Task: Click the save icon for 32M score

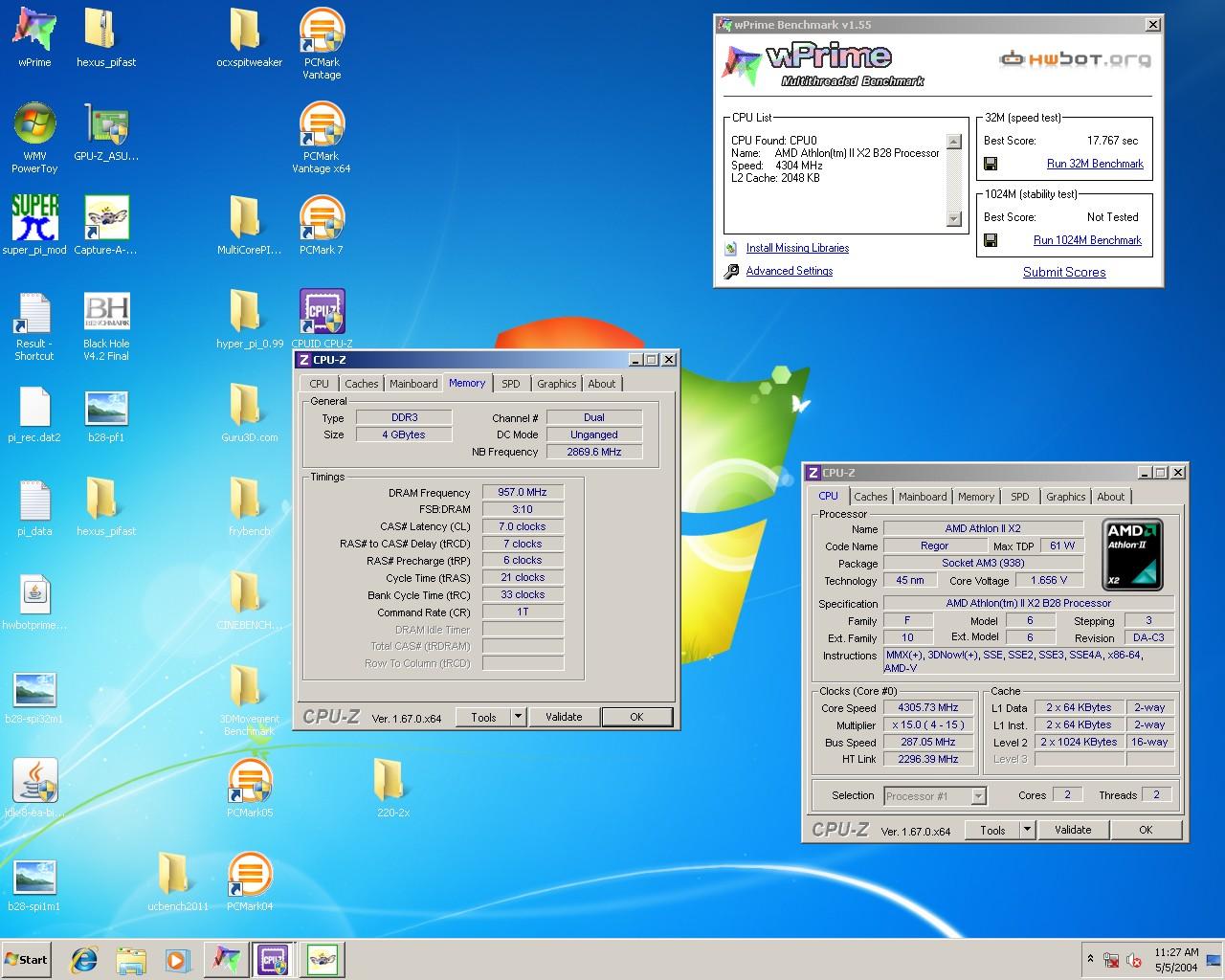Action: pos(991,164)
